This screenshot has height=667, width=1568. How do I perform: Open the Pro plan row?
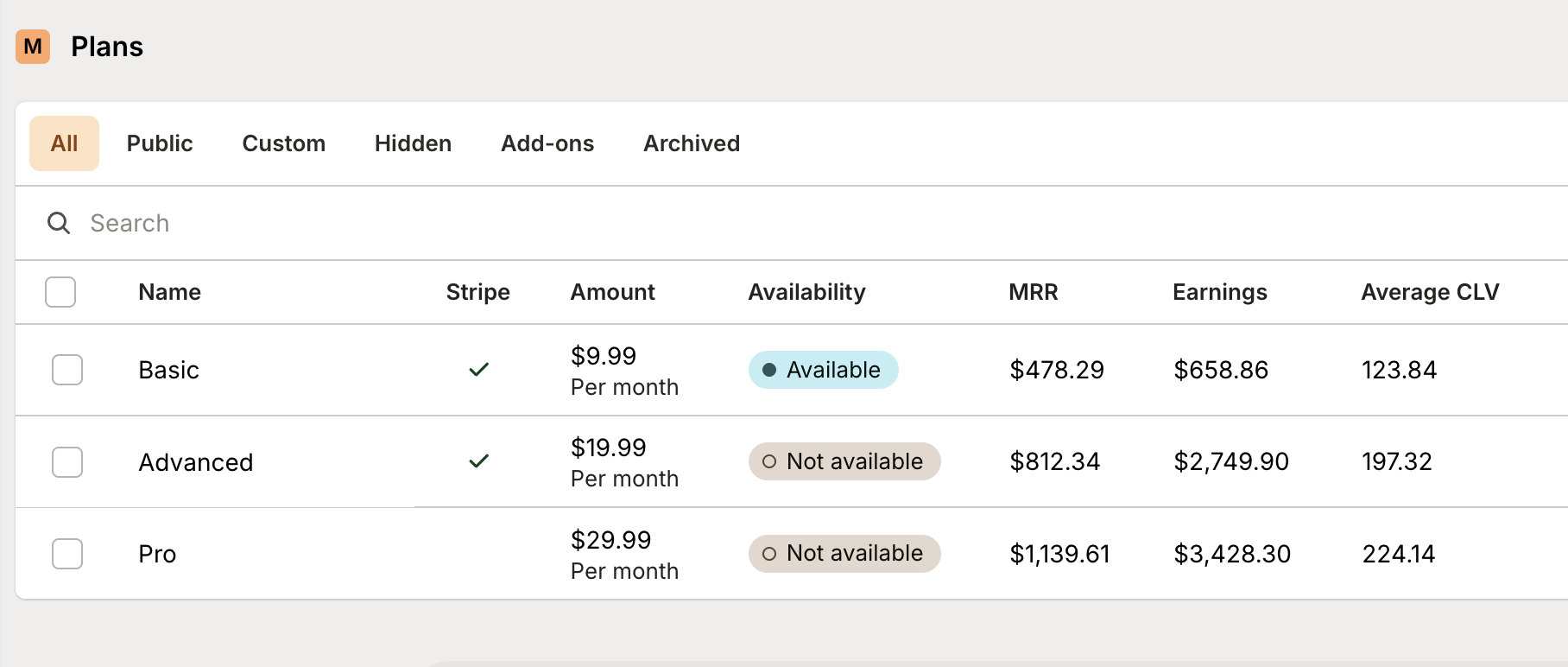click(157, 555)
